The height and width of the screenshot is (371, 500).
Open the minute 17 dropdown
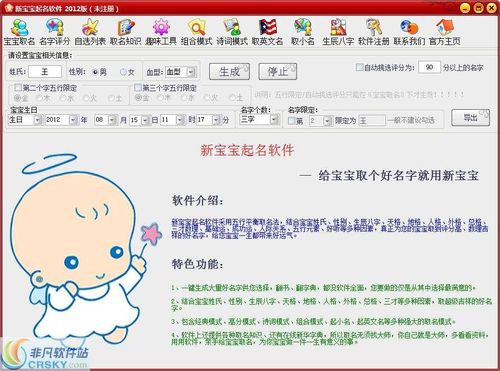tap(217, 120)
